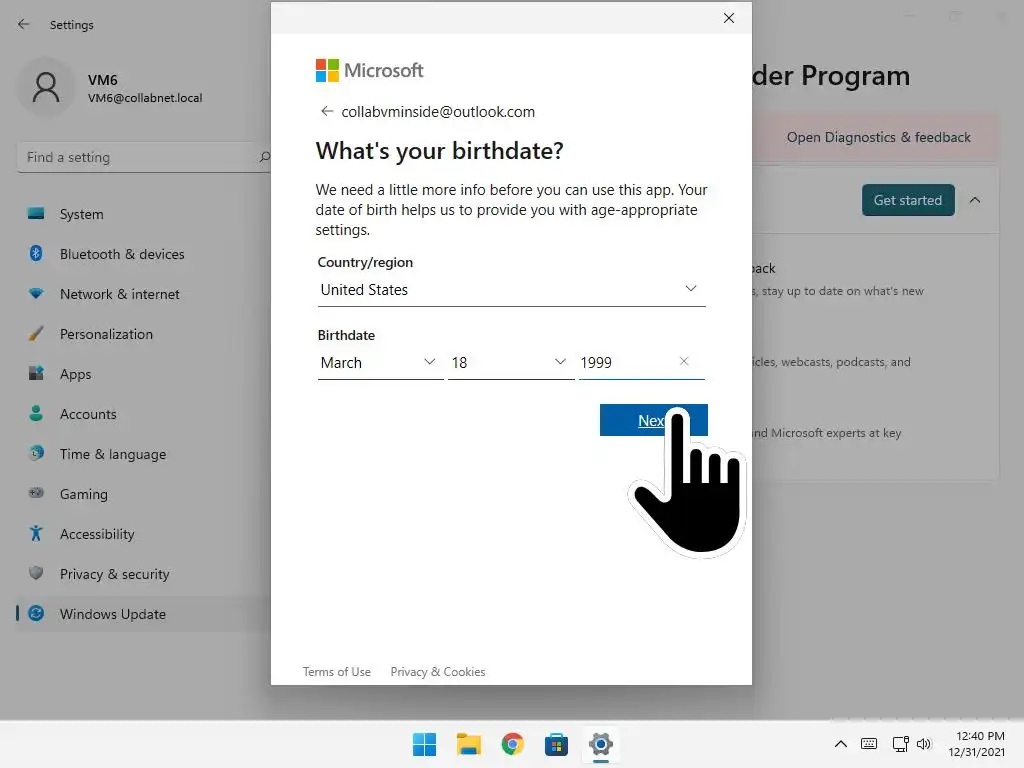Open the clock showing 12:40 PM

(976, 744)
